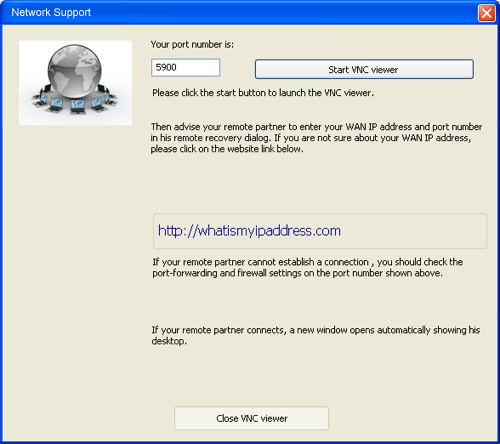The height and width of the screenshot is (444, 500).
Task: Click the 'port-forwarding and firewall settings' line
Action: [297, 273]
